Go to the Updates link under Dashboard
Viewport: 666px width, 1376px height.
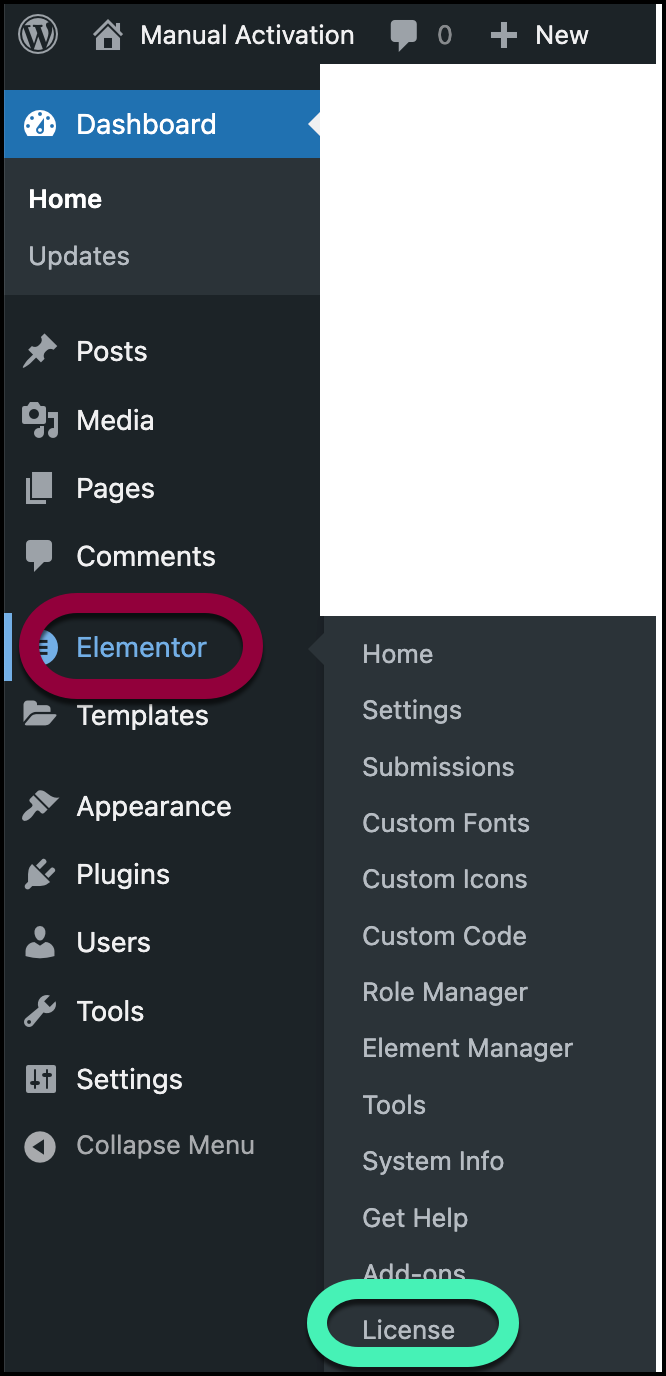pos(79,256)
